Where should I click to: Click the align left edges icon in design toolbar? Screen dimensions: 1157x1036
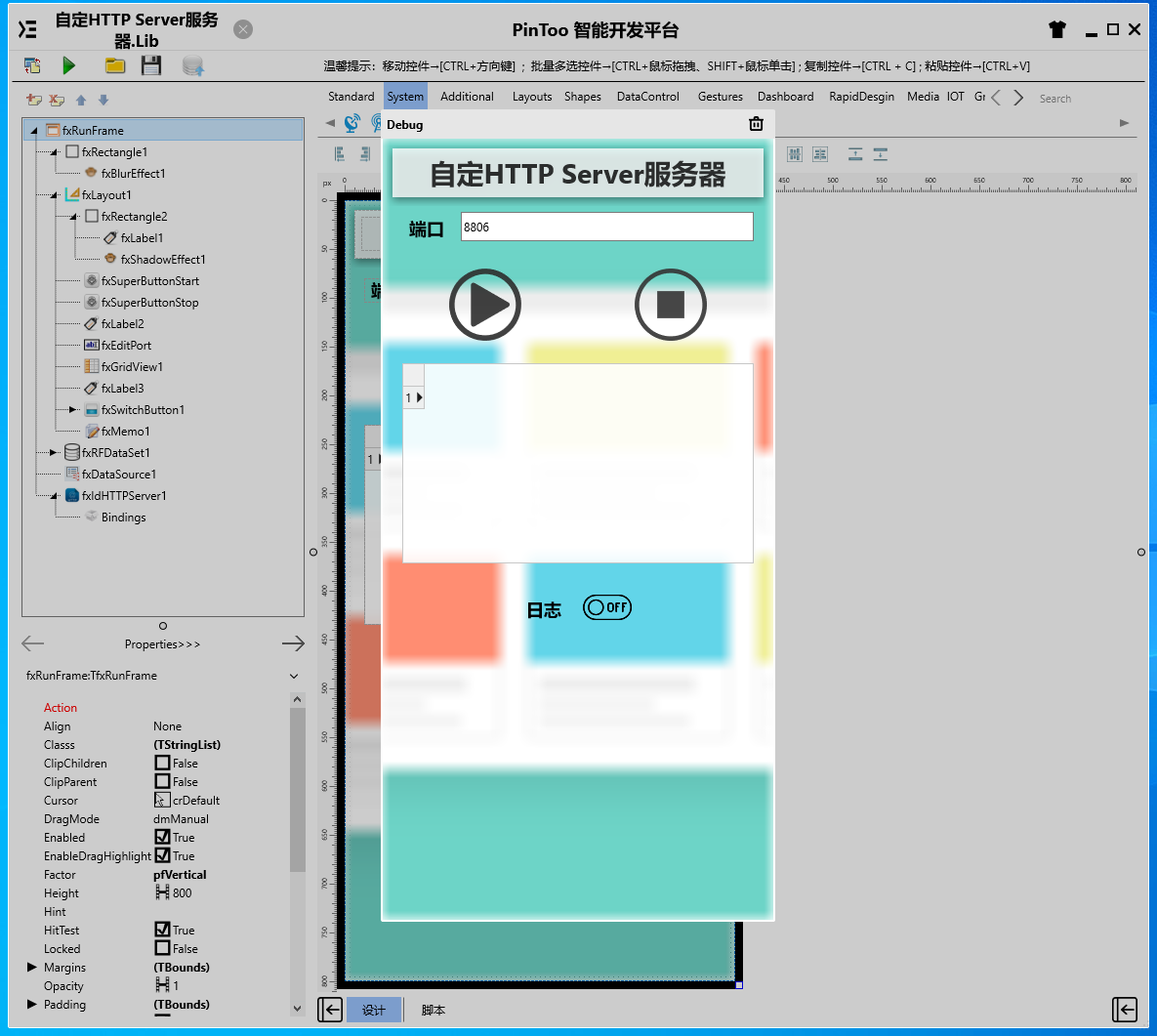[x=340, y=153]
